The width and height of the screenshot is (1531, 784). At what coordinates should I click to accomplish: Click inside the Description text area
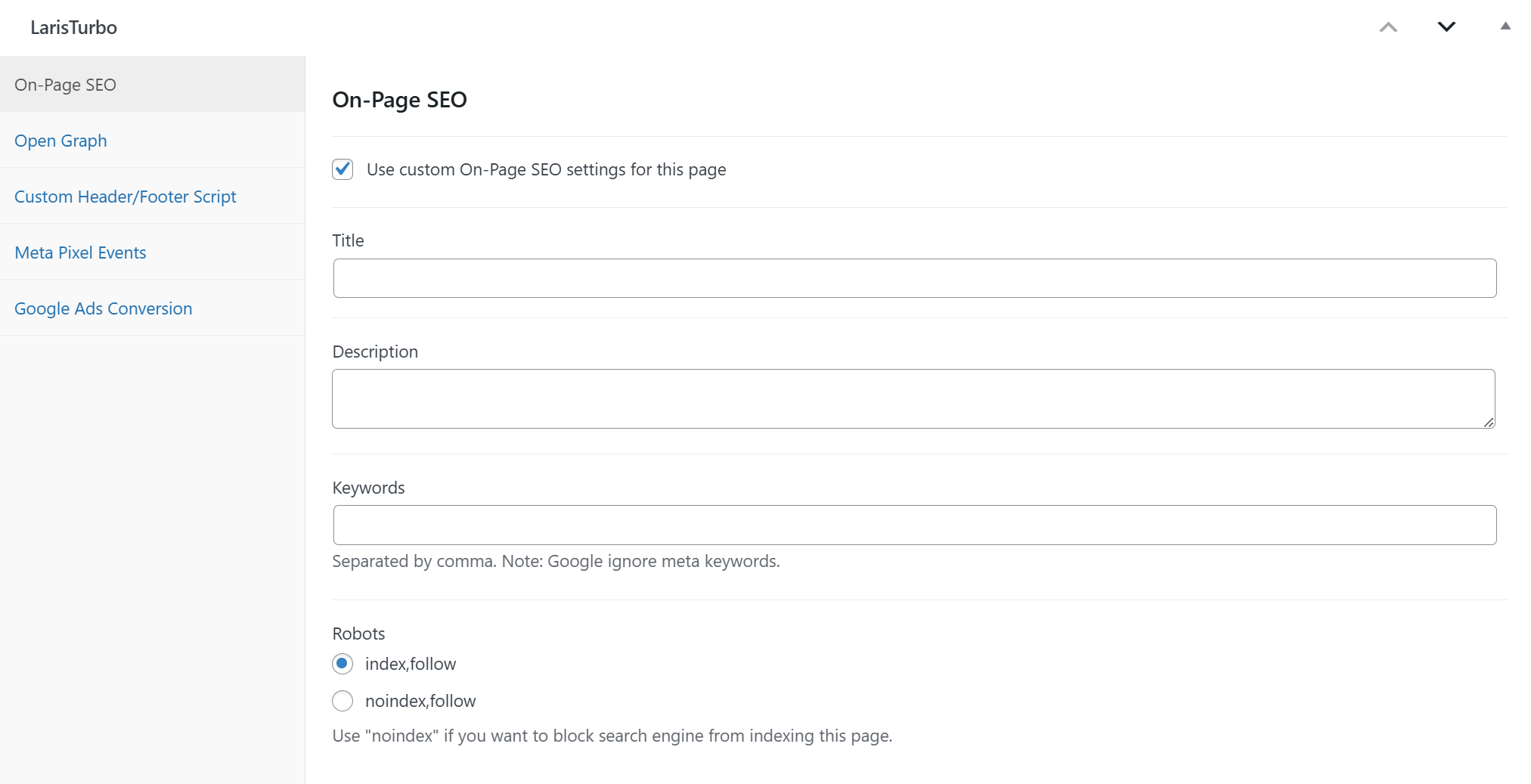click(x=913, y=398)
